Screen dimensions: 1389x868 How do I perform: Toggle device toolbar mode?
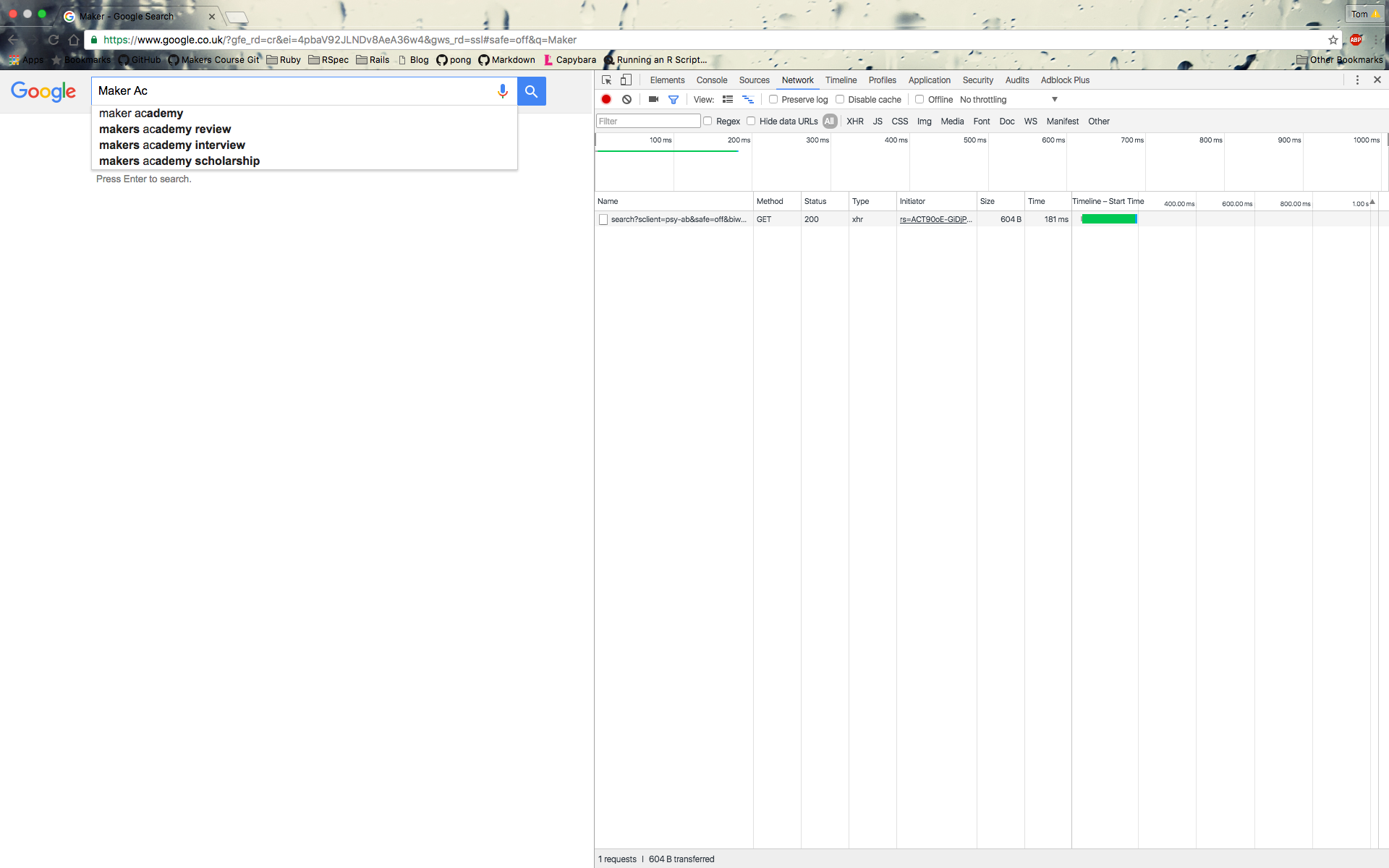[626, 80]
